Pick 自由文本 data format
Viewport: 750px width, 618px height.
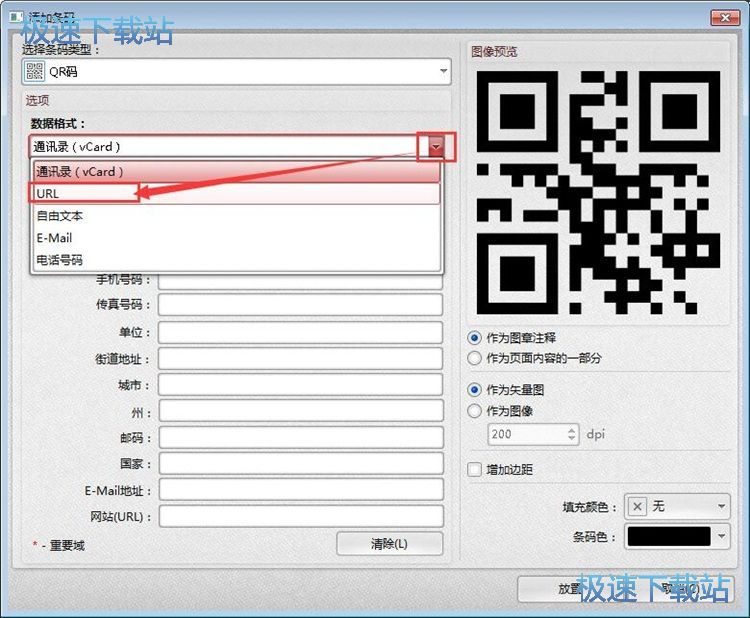pyautogui.click(x=237, y=216)
